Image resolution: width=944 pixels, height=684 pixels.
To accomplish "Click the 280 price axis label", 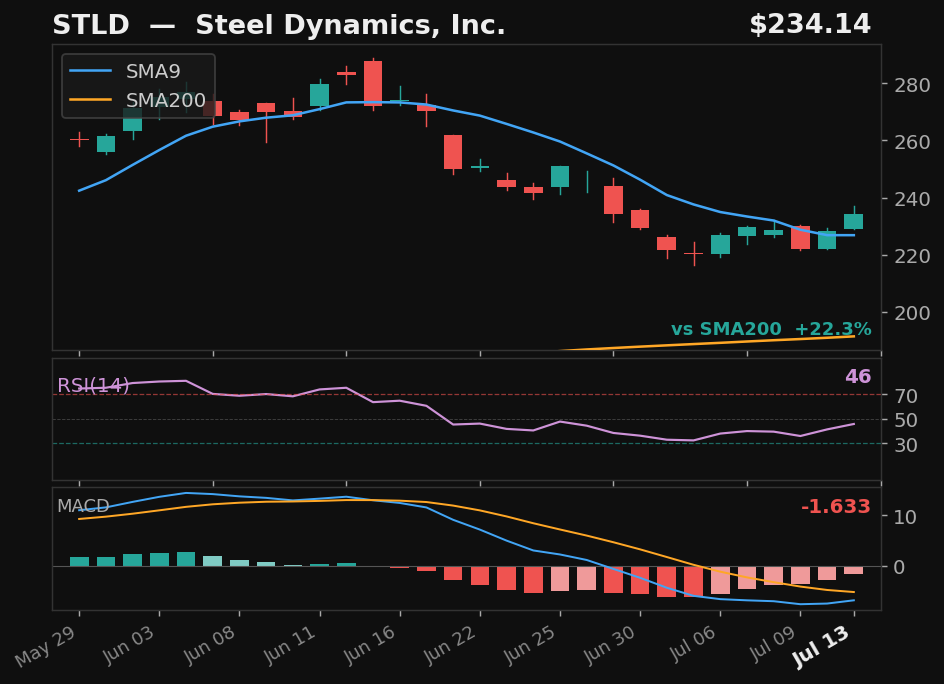I will point(912,85).
